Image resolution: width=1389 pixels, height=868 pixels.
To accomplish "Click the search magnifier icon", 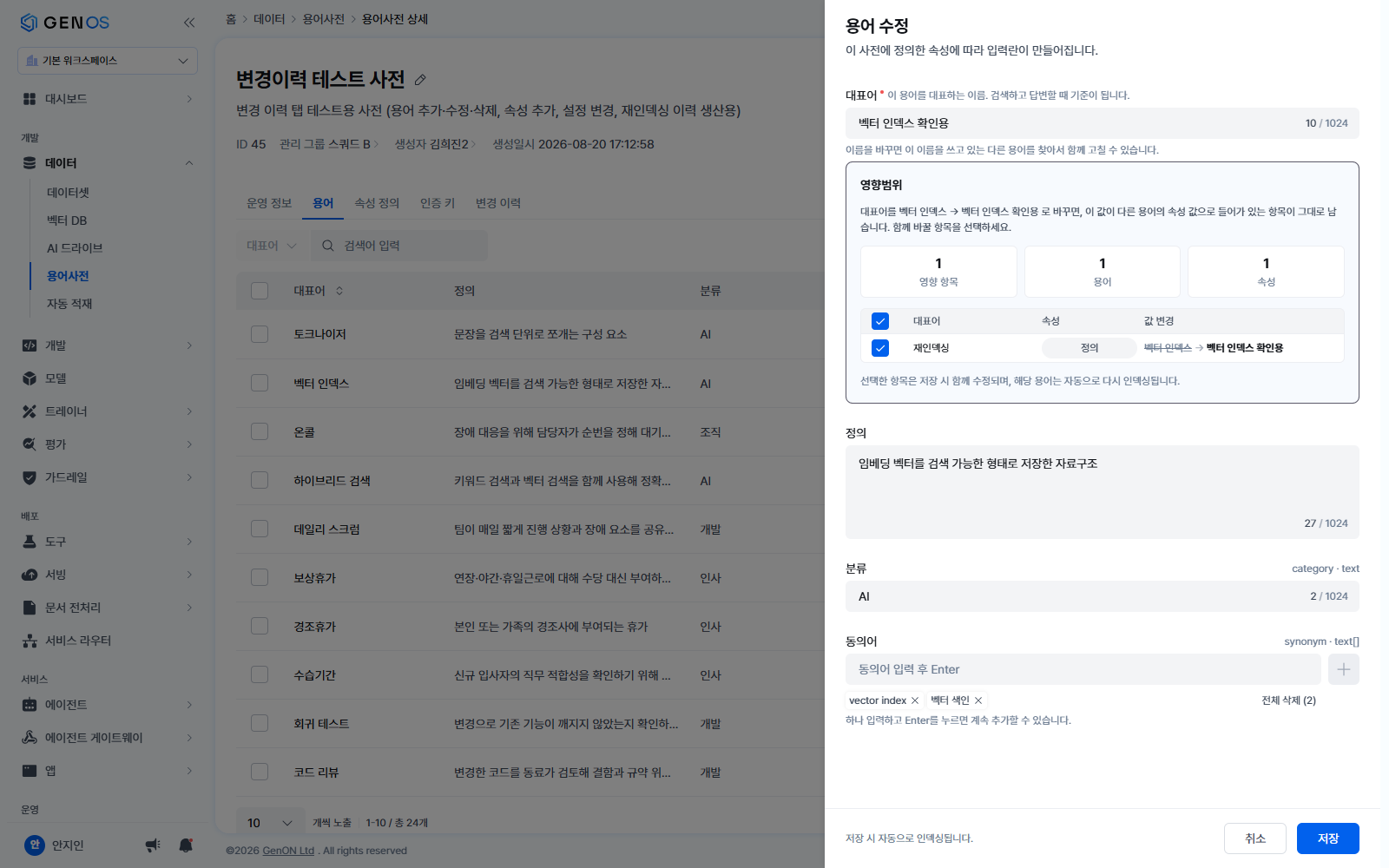I will (x=328, y=246).
